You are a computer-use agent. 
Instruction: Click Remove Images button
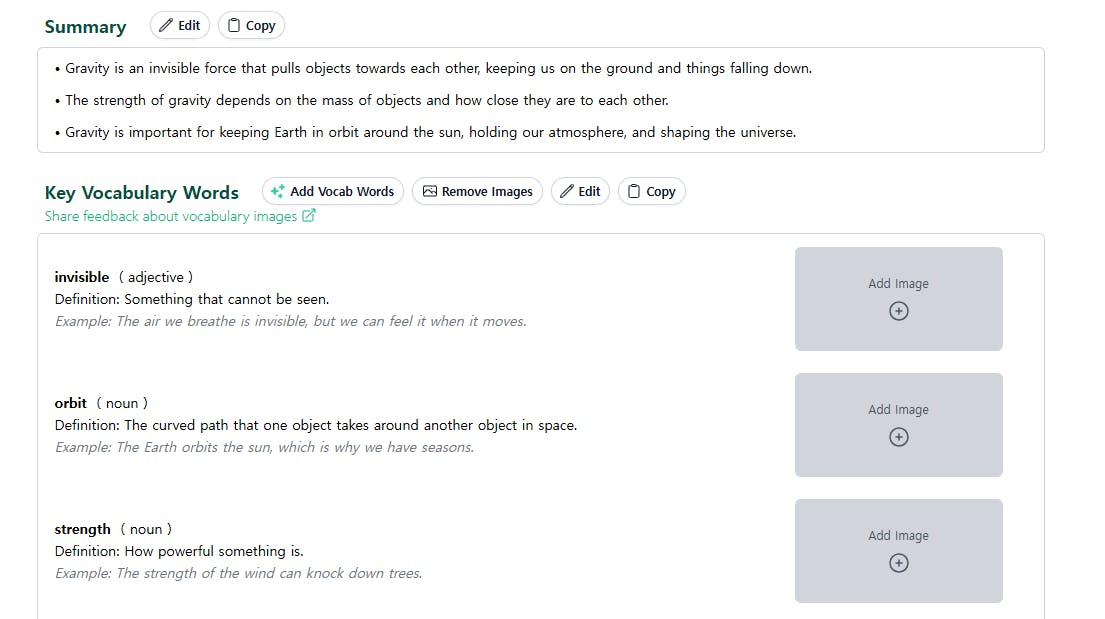(477, 192)
